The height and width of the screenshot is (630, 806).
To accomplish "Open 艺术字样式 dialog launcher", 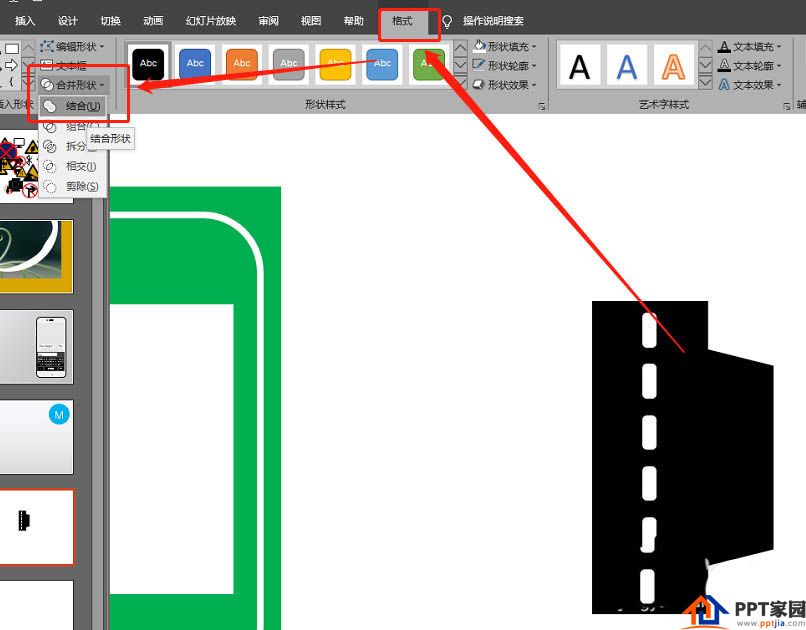I will pos(786,106).
